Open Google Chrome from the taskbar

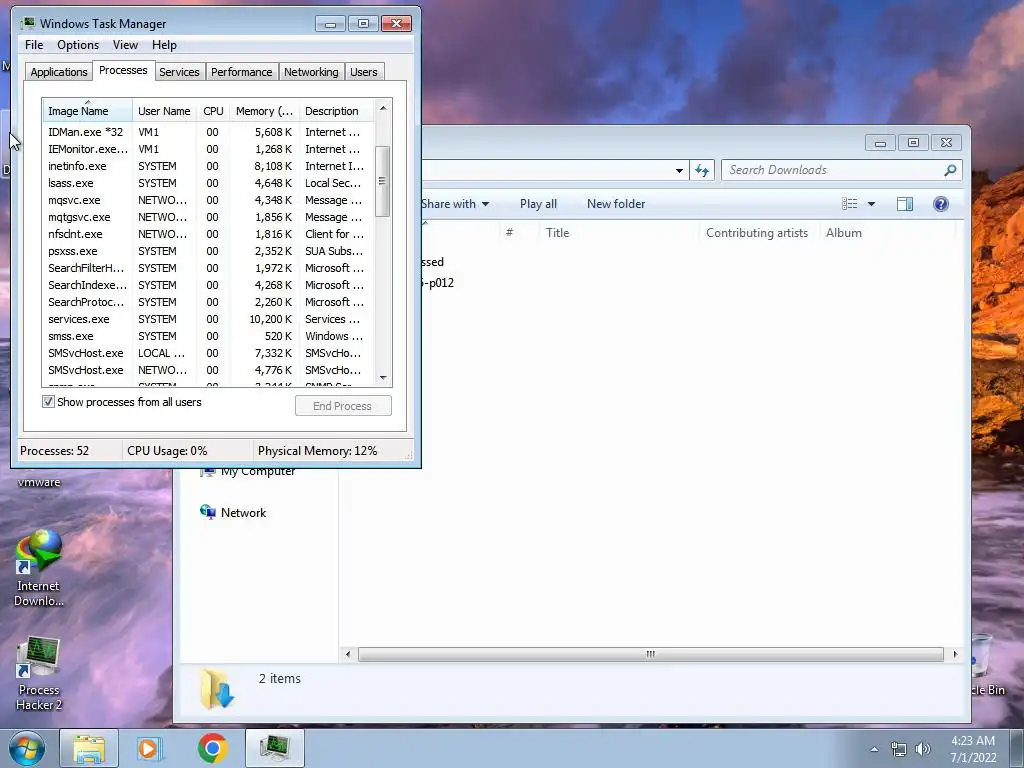pyautogui.click(x=212, y=748)
